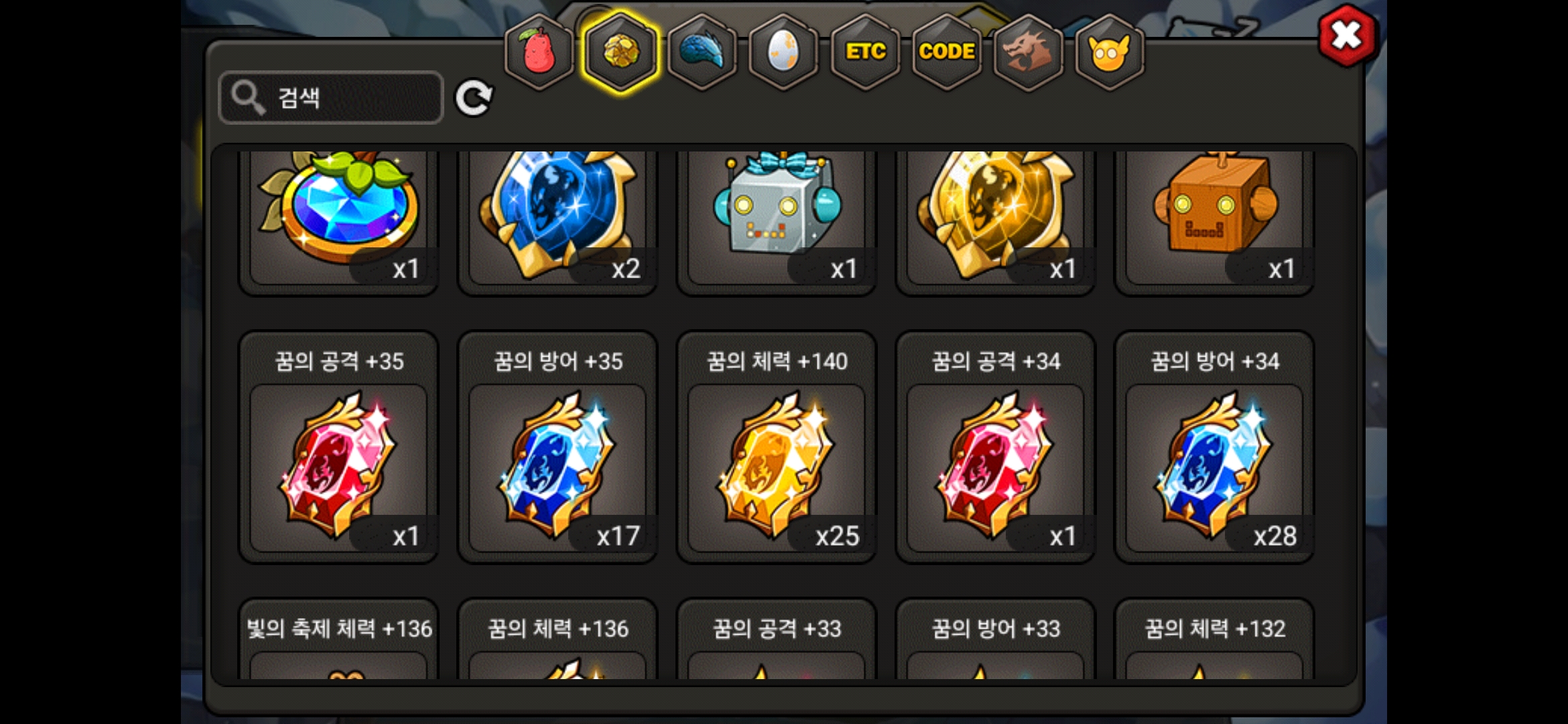Viewport: 1568px width, 724px height.
Task: Open the CODE tab
Action: [x=947, y=52]
